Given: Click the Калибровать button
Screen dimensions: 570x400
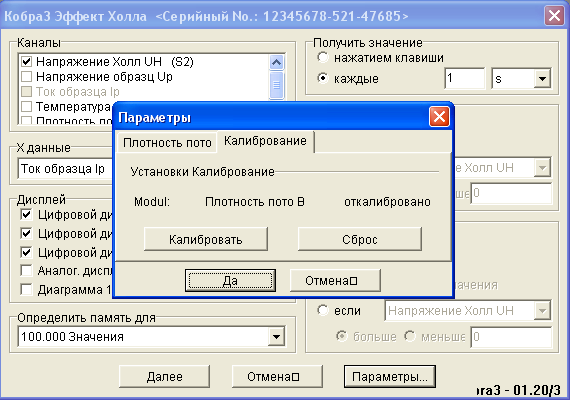Looking at the screenshot, I should 206,239.
